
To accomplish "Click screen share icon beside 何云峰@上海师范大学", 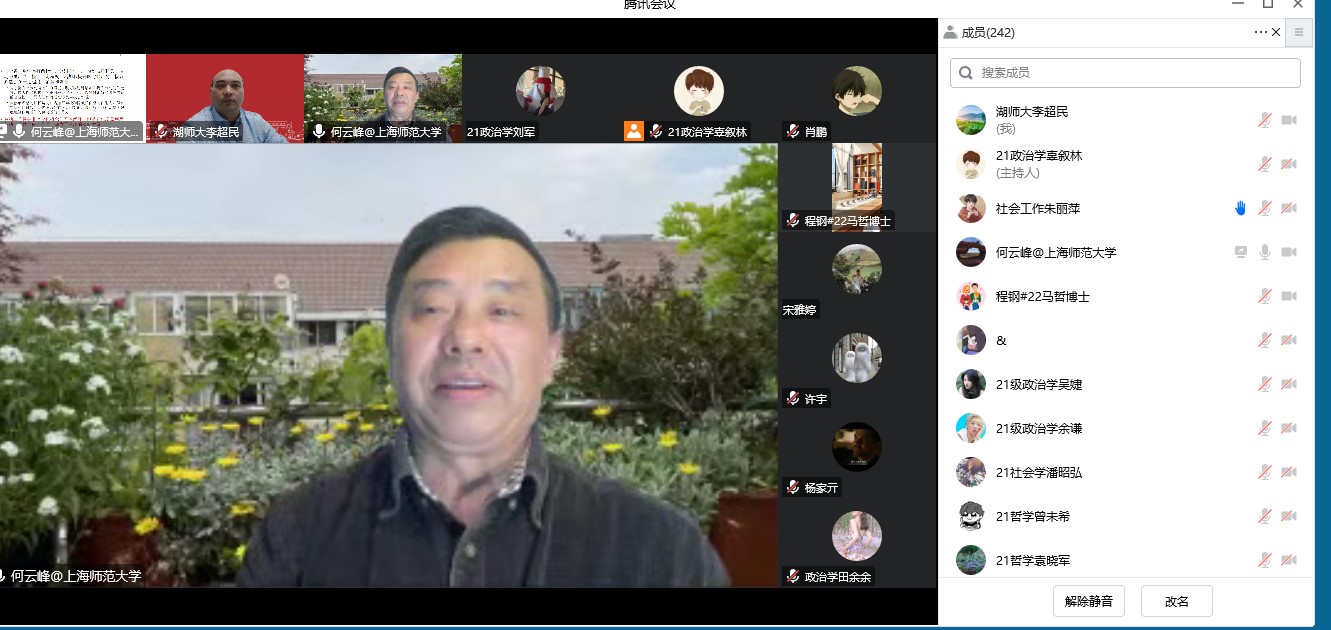I will (x=1241, y=252).
